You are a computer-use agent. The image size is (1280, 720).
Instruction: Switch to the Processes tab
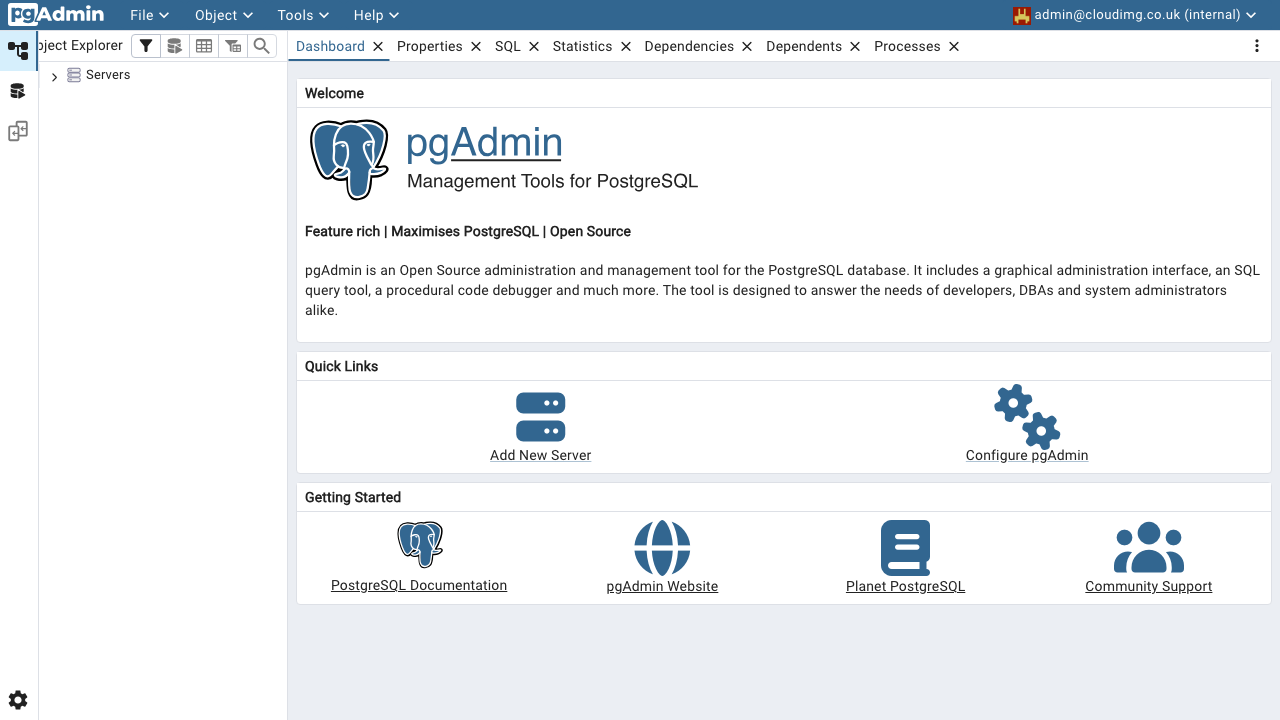point(907,46)
